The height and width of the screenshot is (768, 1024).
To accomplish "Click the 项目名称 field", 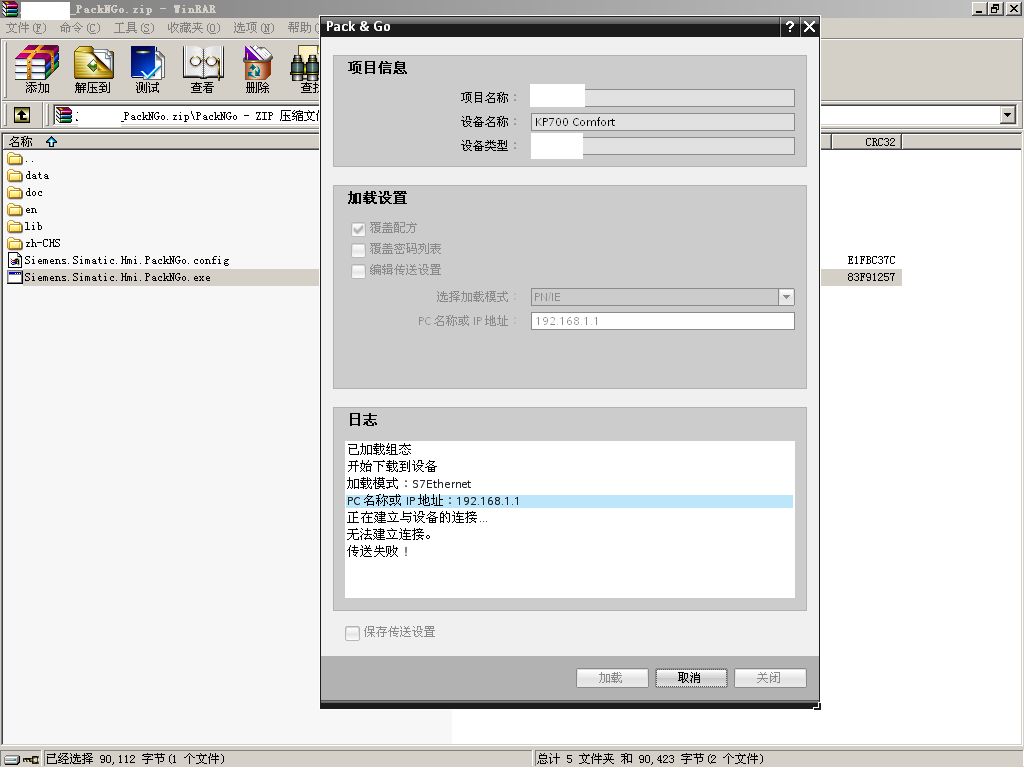I will coord(663,98).
